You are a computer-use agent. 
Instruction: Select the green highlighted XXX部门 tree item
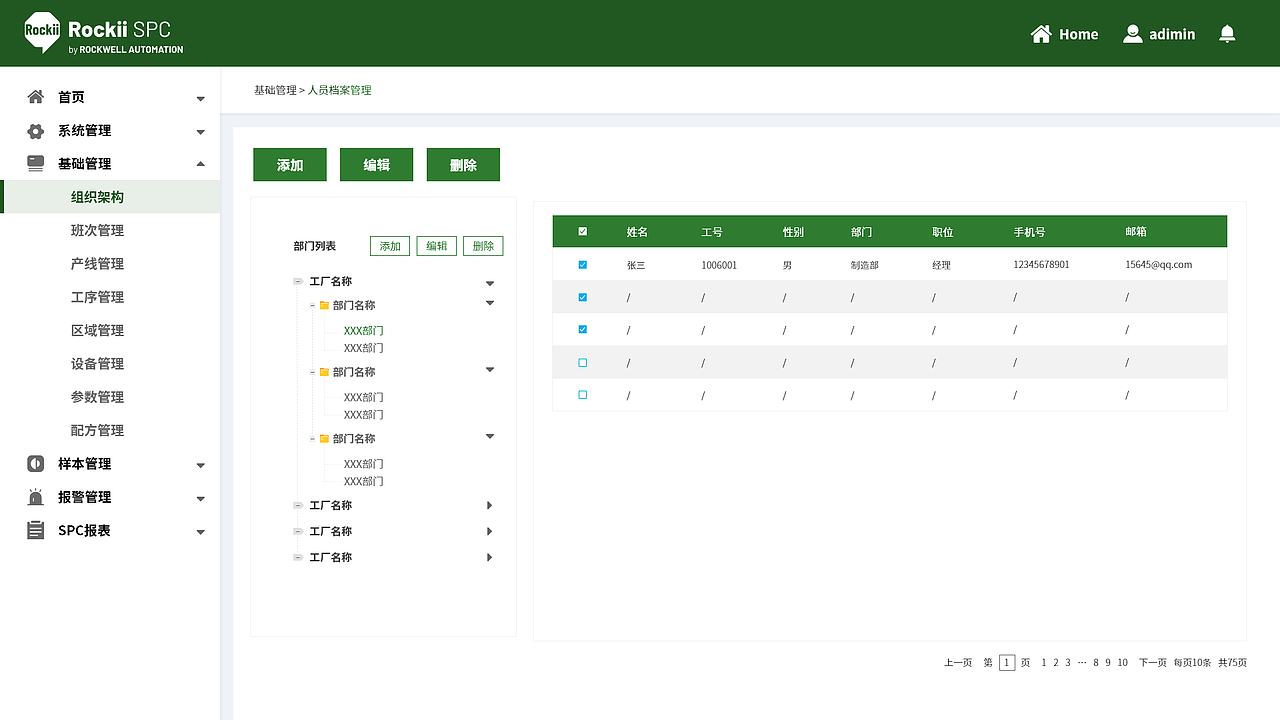click(x=364, y=331)
